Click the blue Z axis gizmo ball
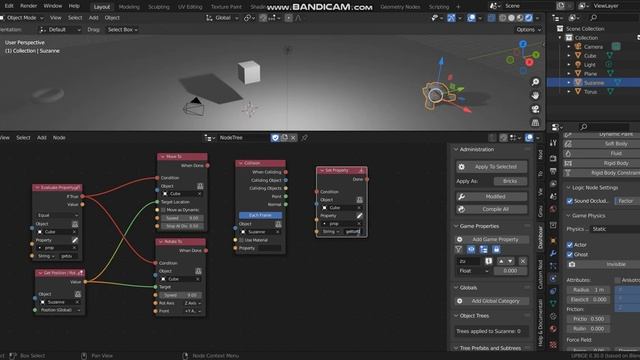Viewport: 640px width, 360px height. point(523,44)
